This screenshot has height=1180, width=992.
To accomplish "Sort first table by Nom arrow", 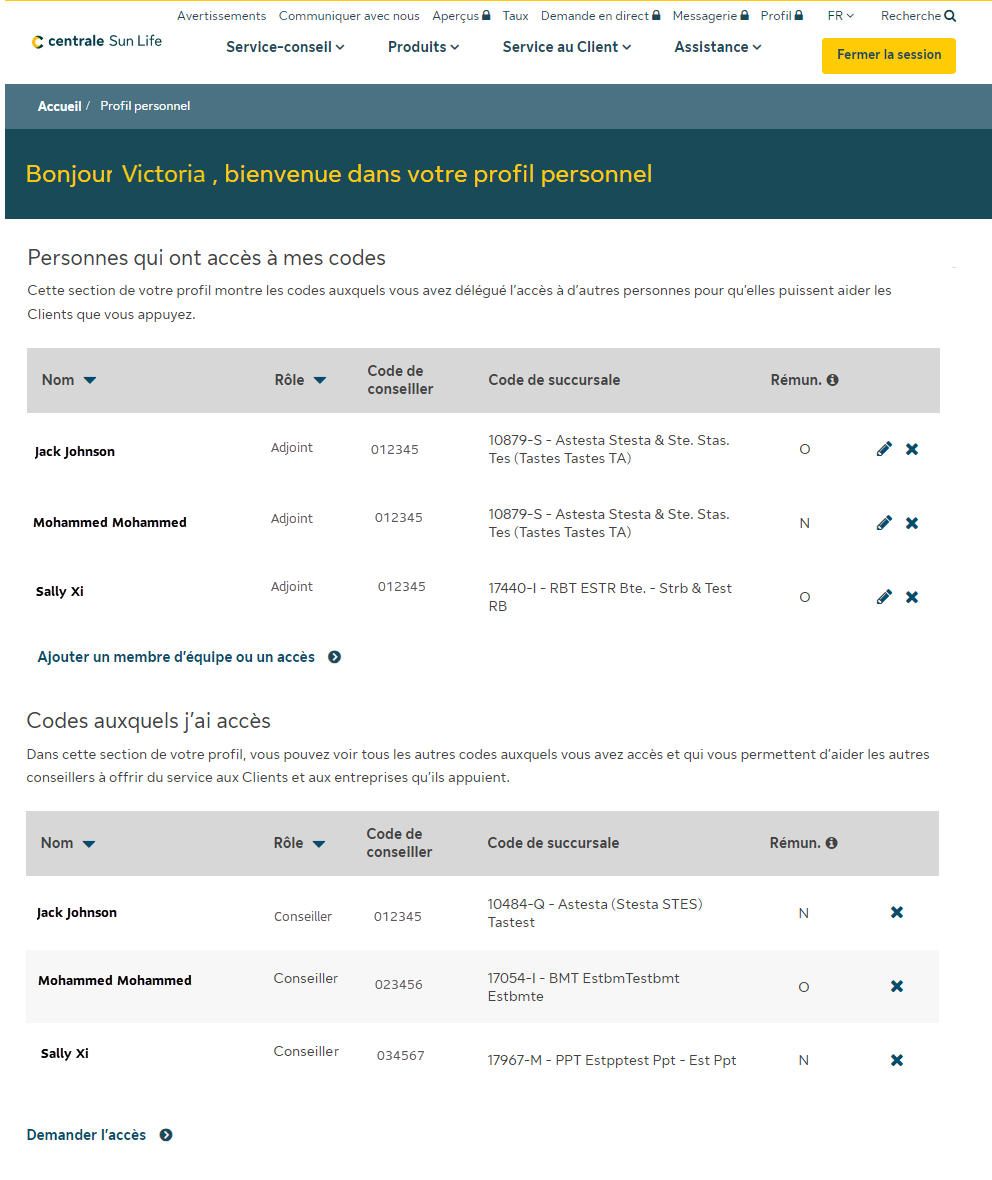I will tap(90, 380).
